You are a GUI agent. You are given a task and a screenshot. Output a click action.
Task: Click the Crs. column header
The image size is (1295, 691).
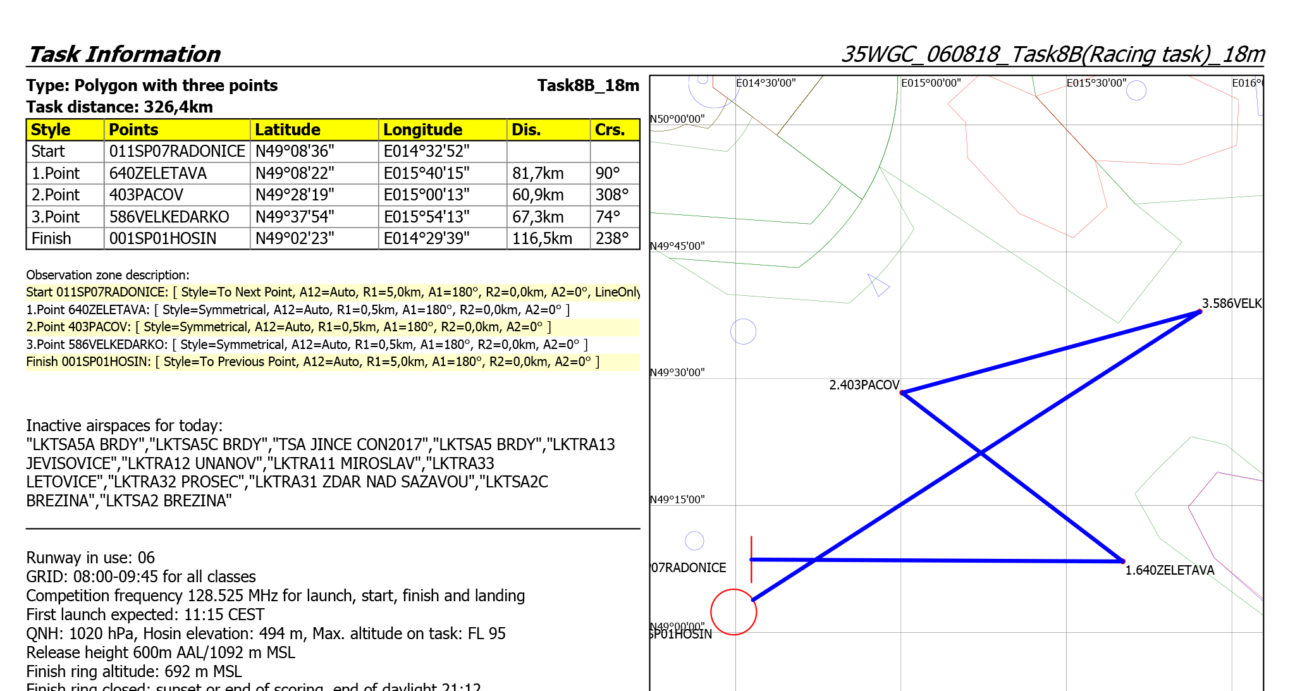[609, 130]
